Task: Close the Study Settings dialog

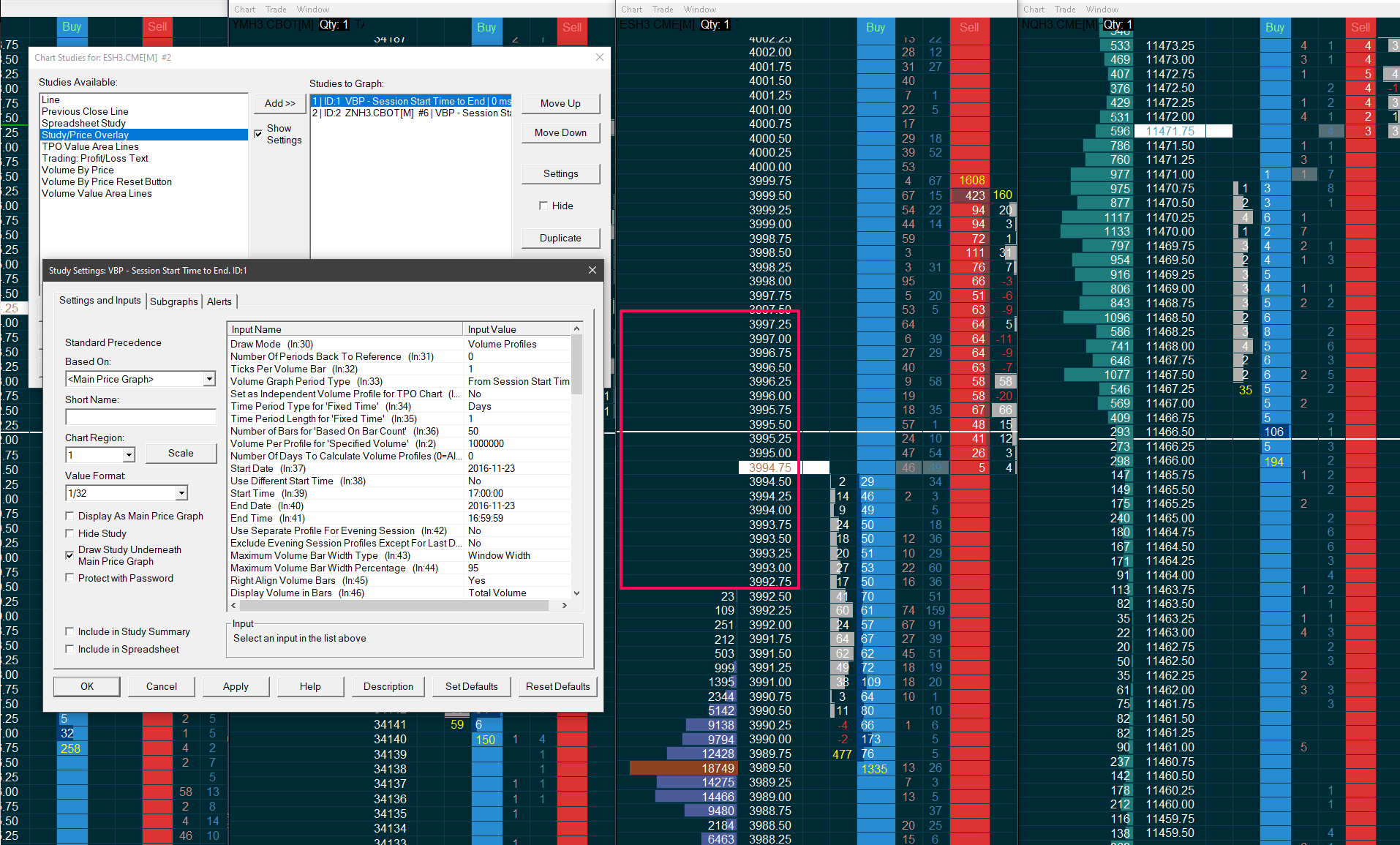Action: [x=592, y=271]
